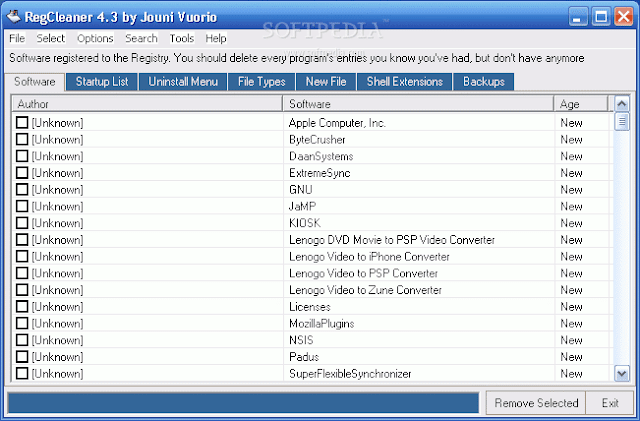Open the Shell Extensions tab
The image size is (640, 421).
pos(404,82)
